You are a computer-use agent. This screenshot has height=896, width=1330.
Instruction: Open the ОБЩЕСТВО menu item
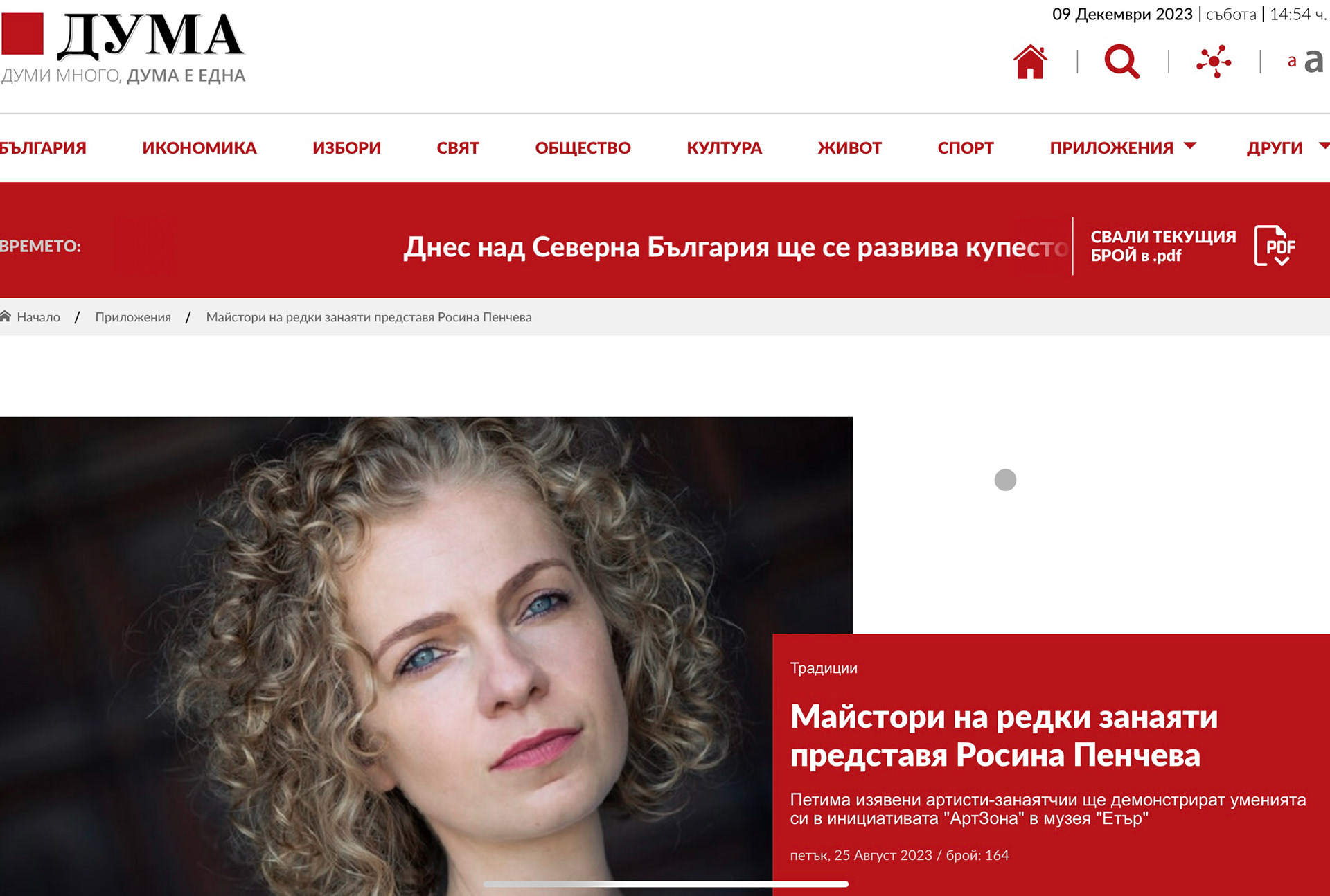pos(583,147)
